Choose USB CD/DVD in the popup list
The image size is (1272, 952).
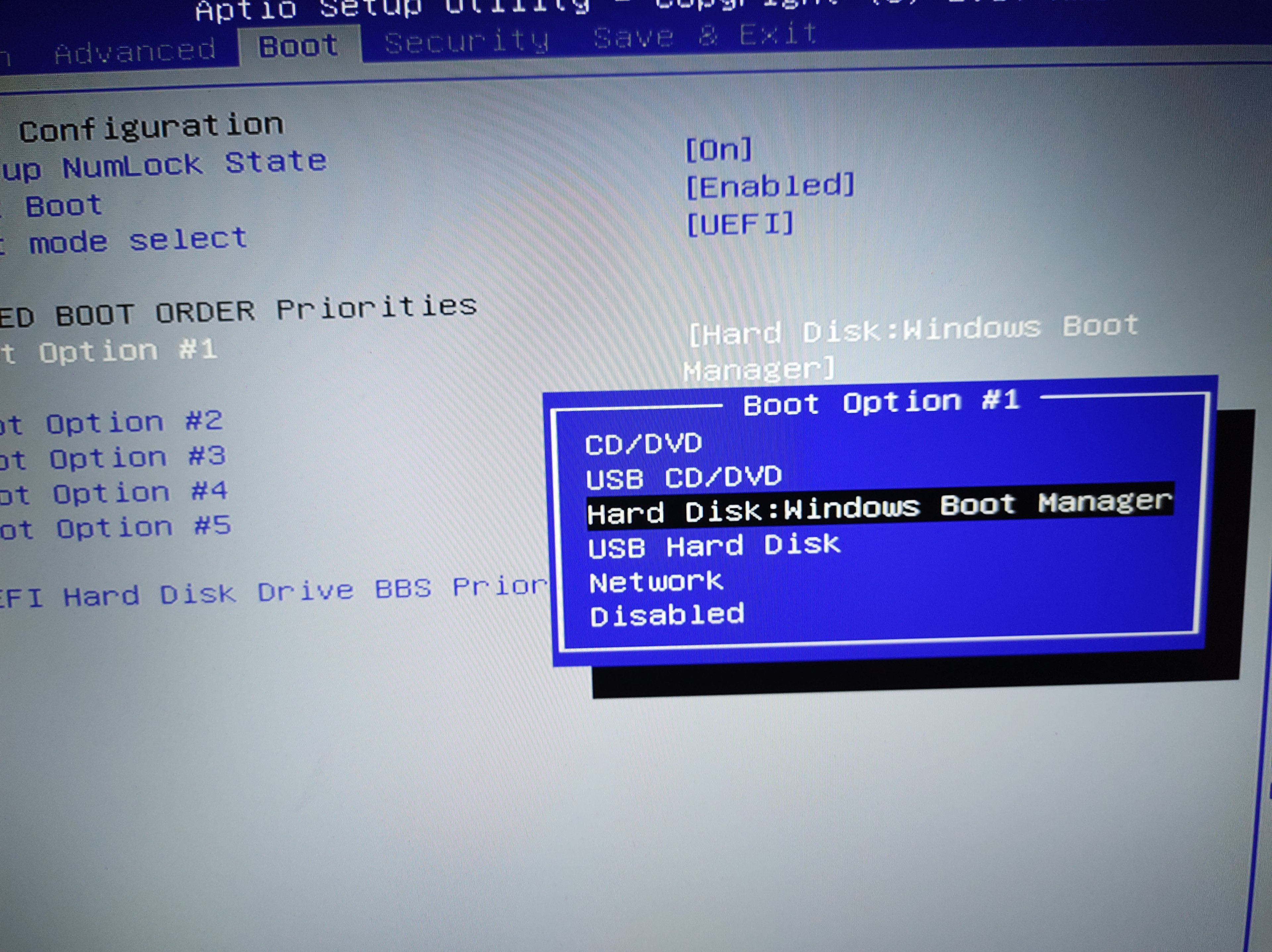pyautogui.click(x=684, y=477)
